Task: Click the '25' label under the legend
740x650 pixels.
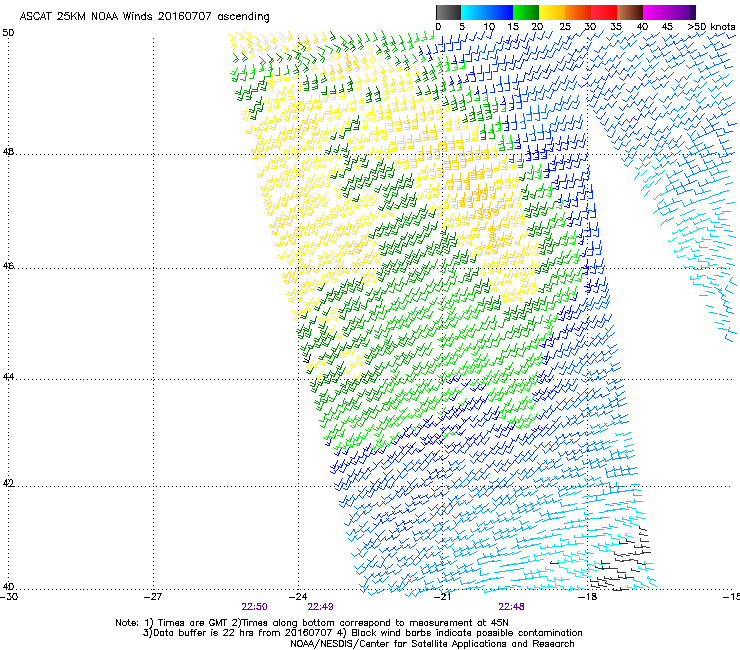Action: [x=565, y=27]
